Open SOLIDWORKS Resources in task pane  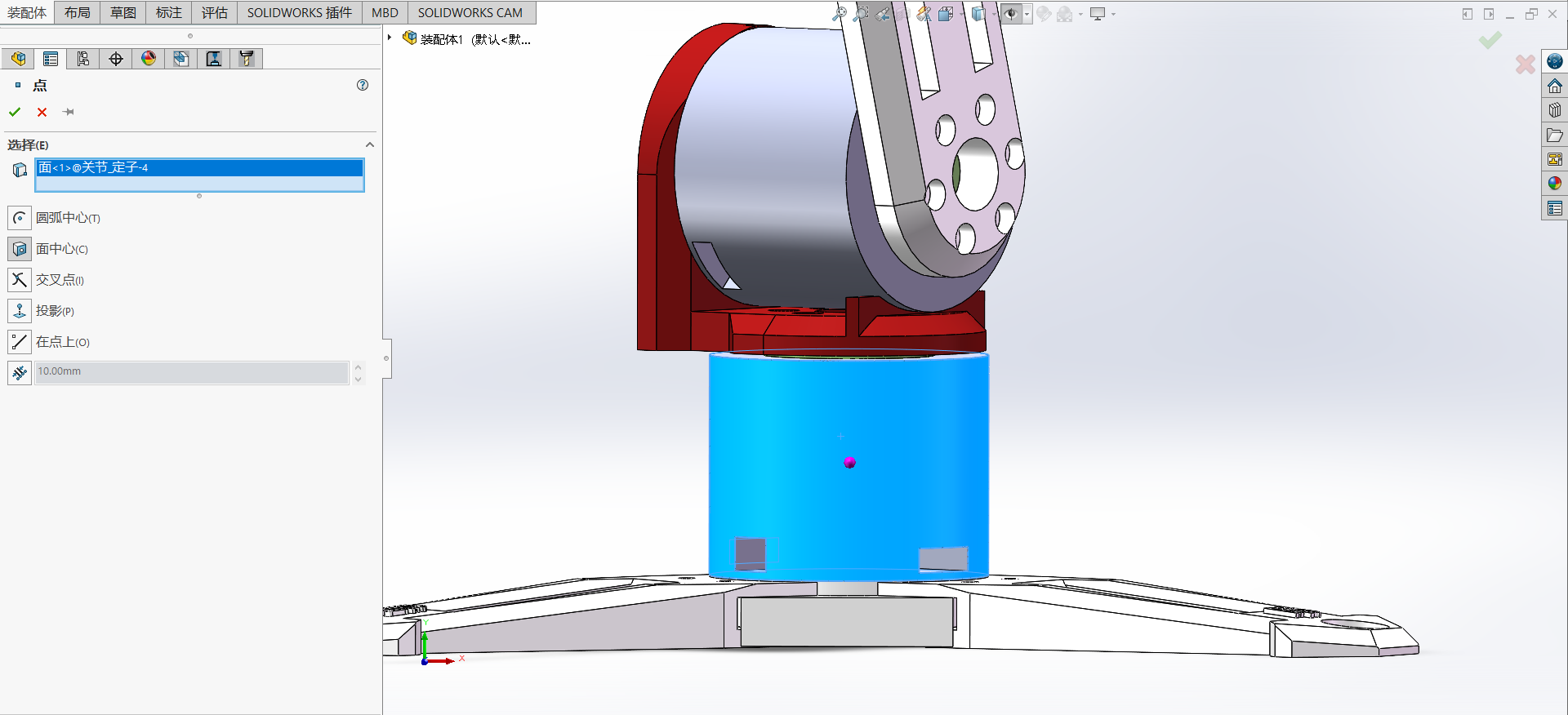(1555, 61)
